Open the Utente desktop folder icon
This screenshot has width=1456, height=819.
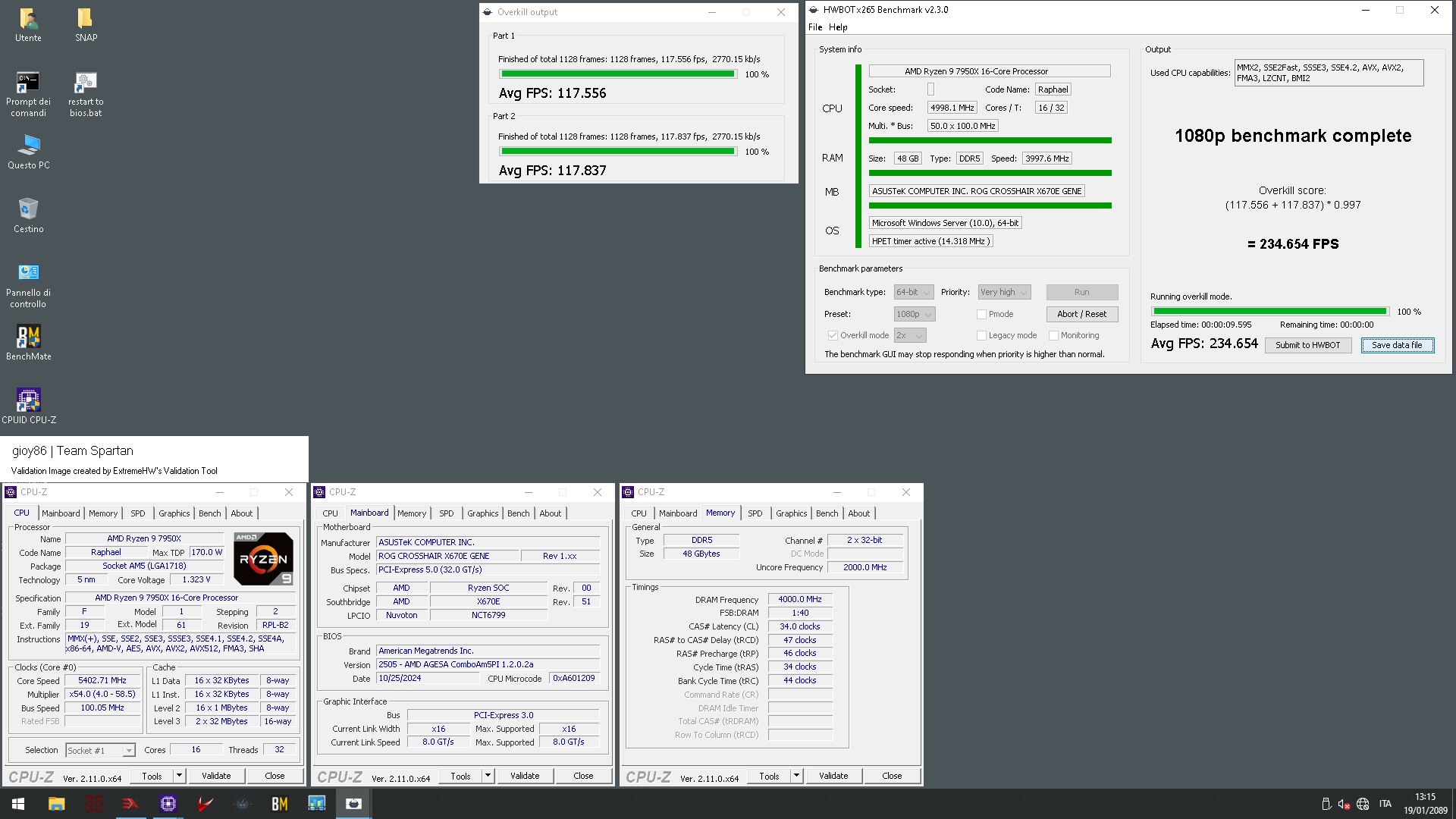(29, 24)
